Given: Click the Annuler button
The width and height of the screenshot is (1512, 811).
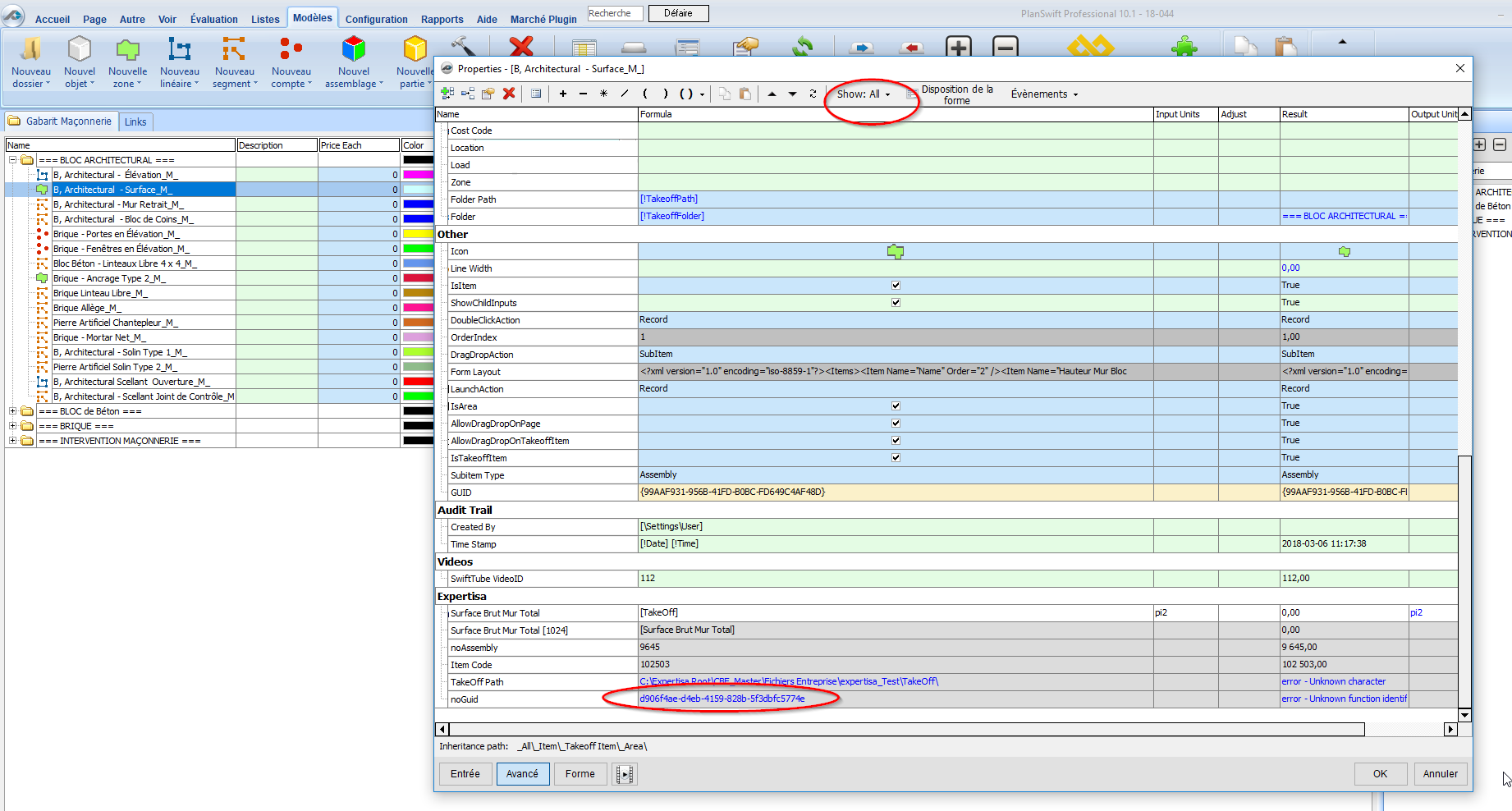Looking at the screenshot, I should [1440, 774].
